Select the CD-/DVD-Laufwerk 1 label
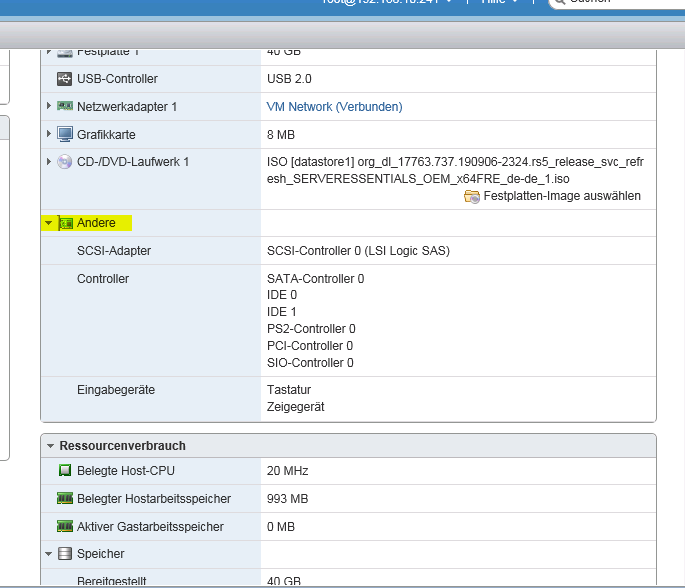The height and width of the screenshot is (588, 685). pos(133,162)
